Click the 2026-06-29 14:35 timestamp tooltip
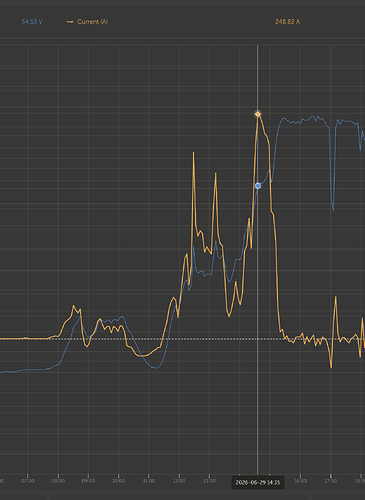365x500 pixels. (258, 482)
